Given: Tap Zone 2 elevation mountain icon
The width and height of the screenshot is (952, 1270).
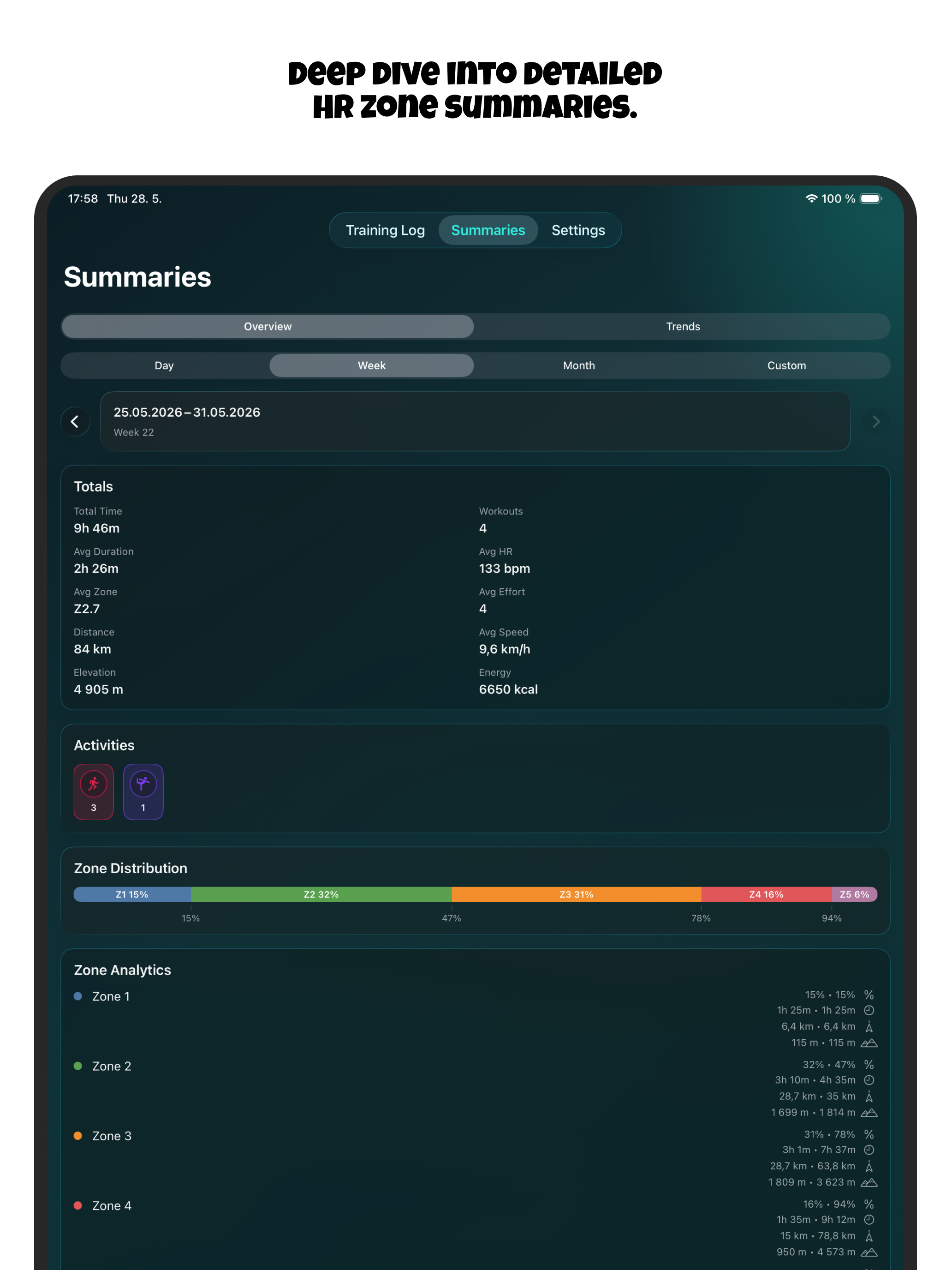Looking at the screenshot, I should [x=869, y=1113].
